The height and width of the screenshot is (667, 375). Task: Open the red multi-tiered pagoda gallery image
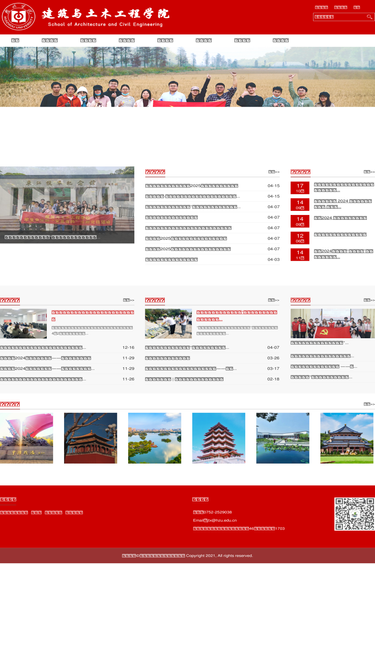pos(219,438)
